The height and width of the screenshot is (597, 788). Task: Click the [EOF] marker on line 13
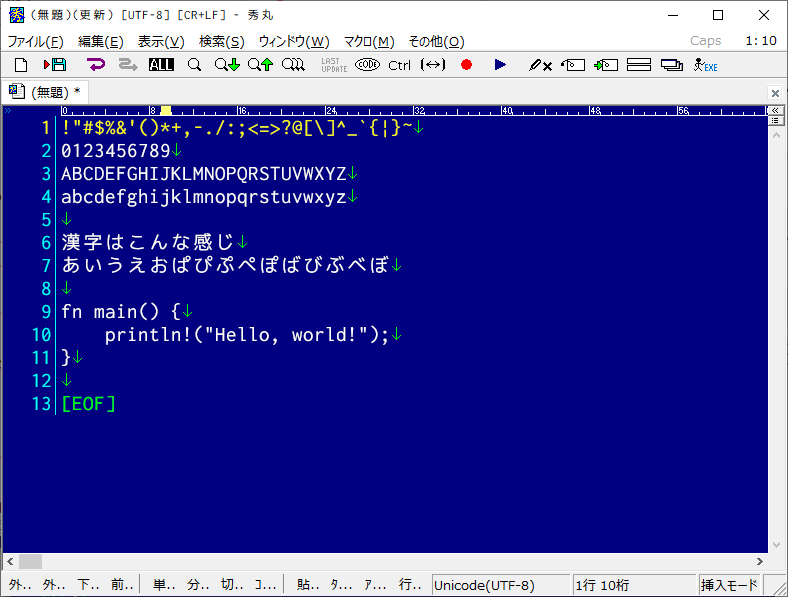(x=88, y=404)
